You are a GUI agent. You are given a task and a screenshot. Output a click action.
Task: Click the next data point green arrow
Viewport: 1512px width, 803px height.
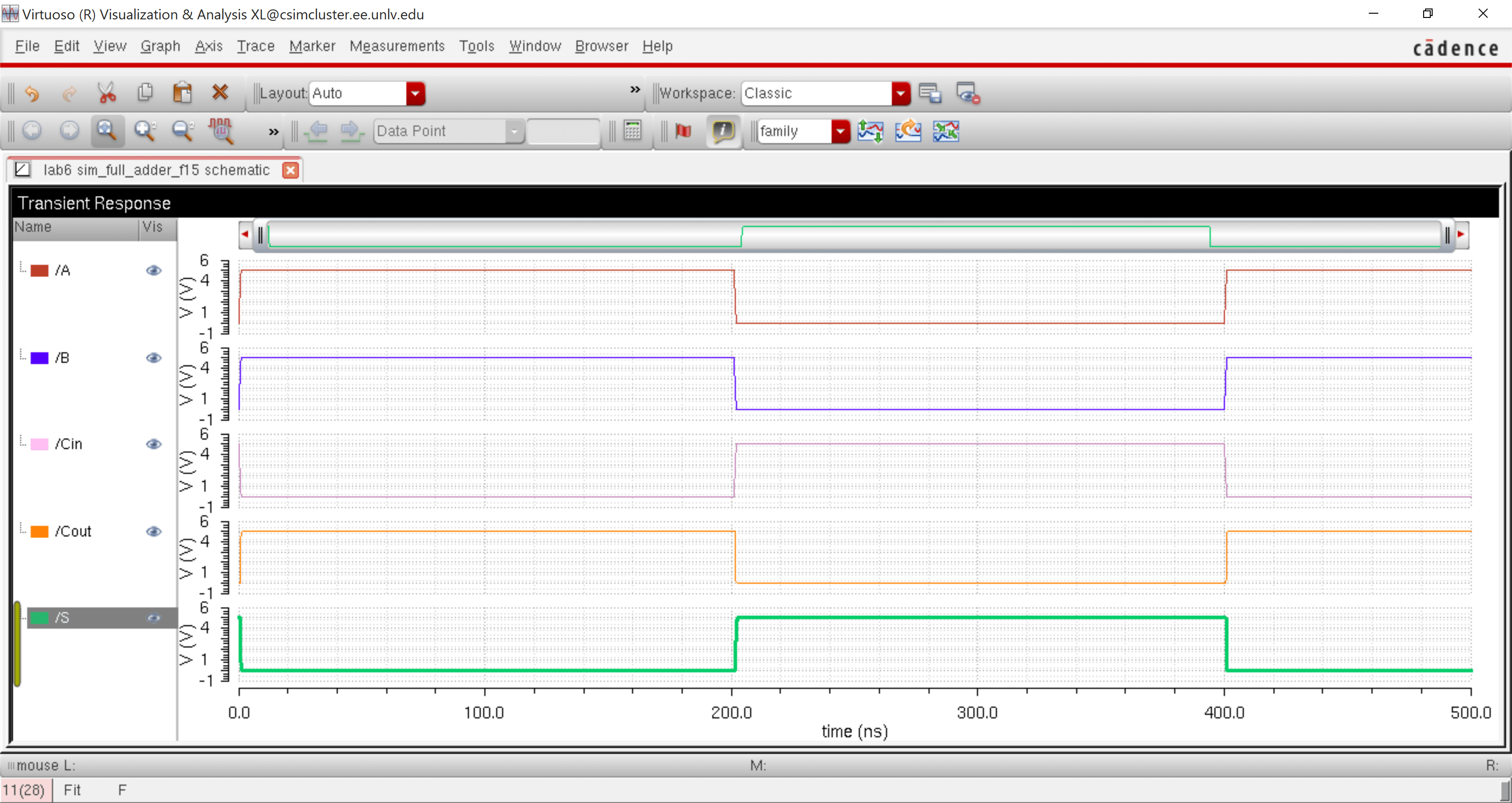351,131
